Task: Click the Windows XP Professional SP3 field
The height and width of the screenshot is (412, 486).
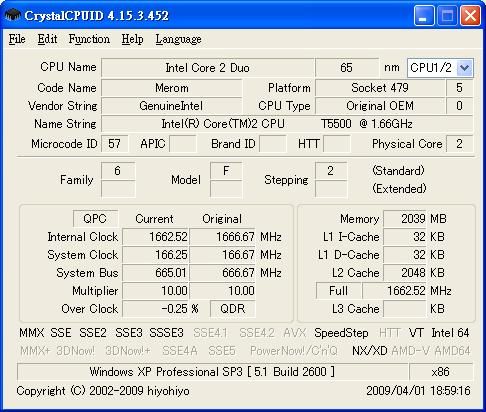Action: [x=213, y=372]
